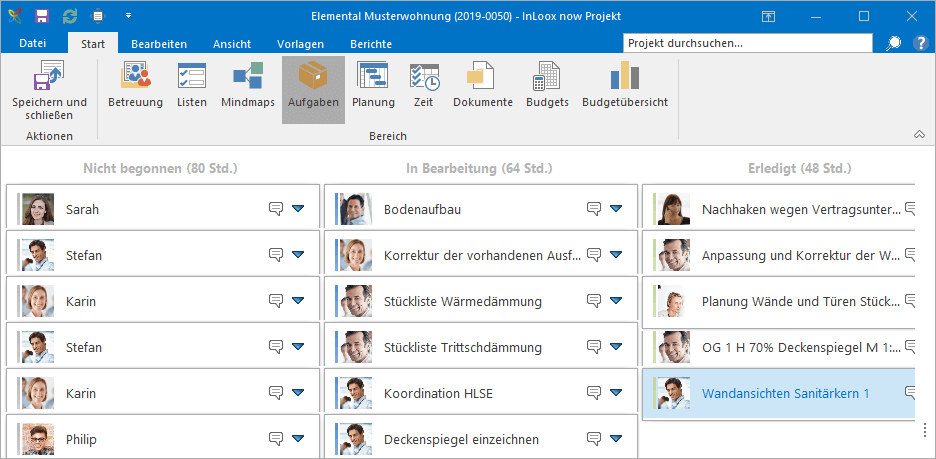This screenshot has width=936, height=459.
Task: Expand Koordination HLSE dropdown arrow
Action: (616, 392)
